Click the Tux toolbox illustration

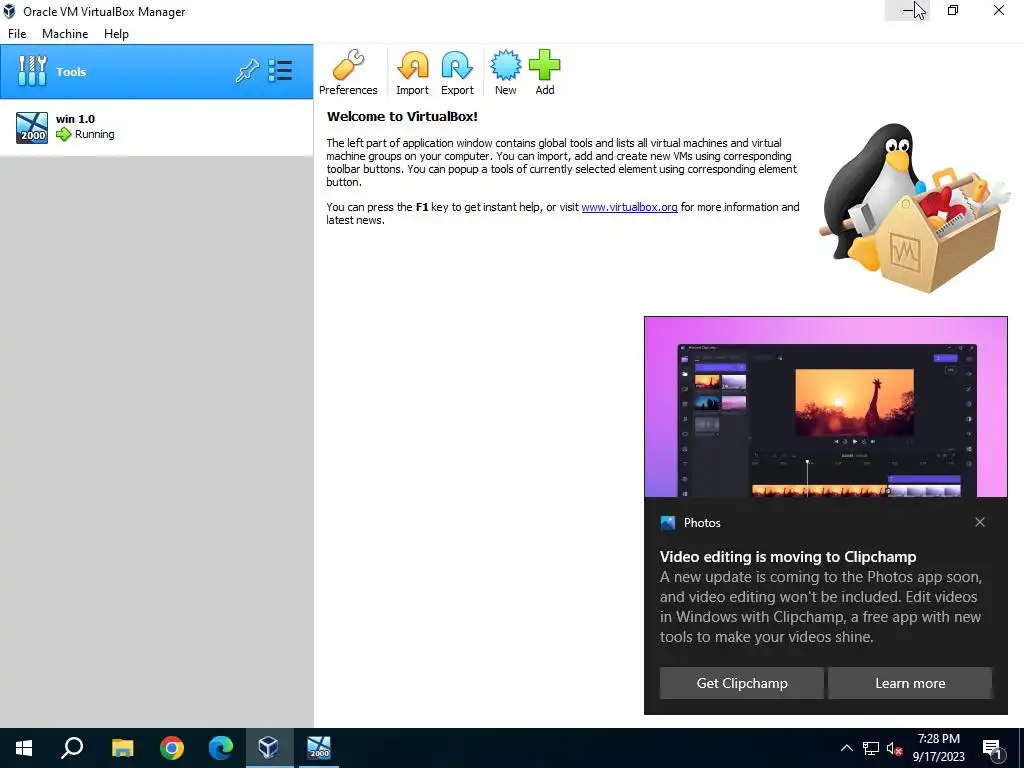tap(914, 208)
